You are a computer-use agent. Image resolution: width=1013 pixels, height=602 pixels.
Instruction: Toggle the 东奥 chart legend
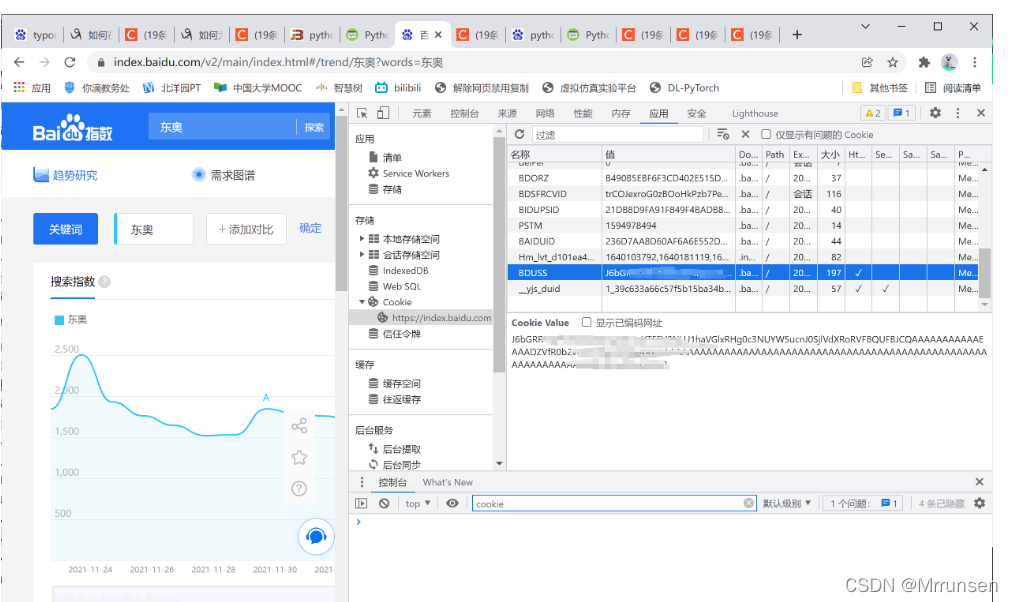(70, 320)
